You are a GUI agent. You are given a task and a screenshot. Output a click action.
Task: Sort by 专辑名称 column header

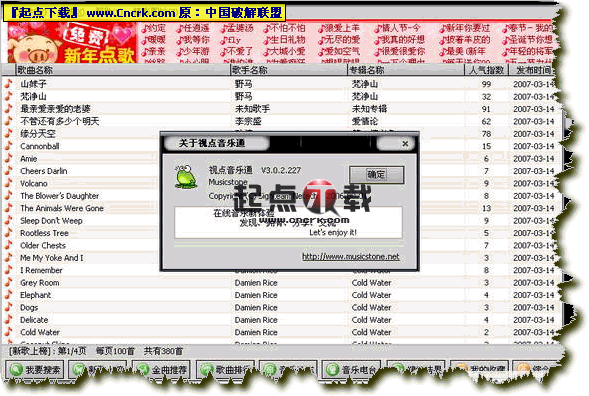(367, 70)
